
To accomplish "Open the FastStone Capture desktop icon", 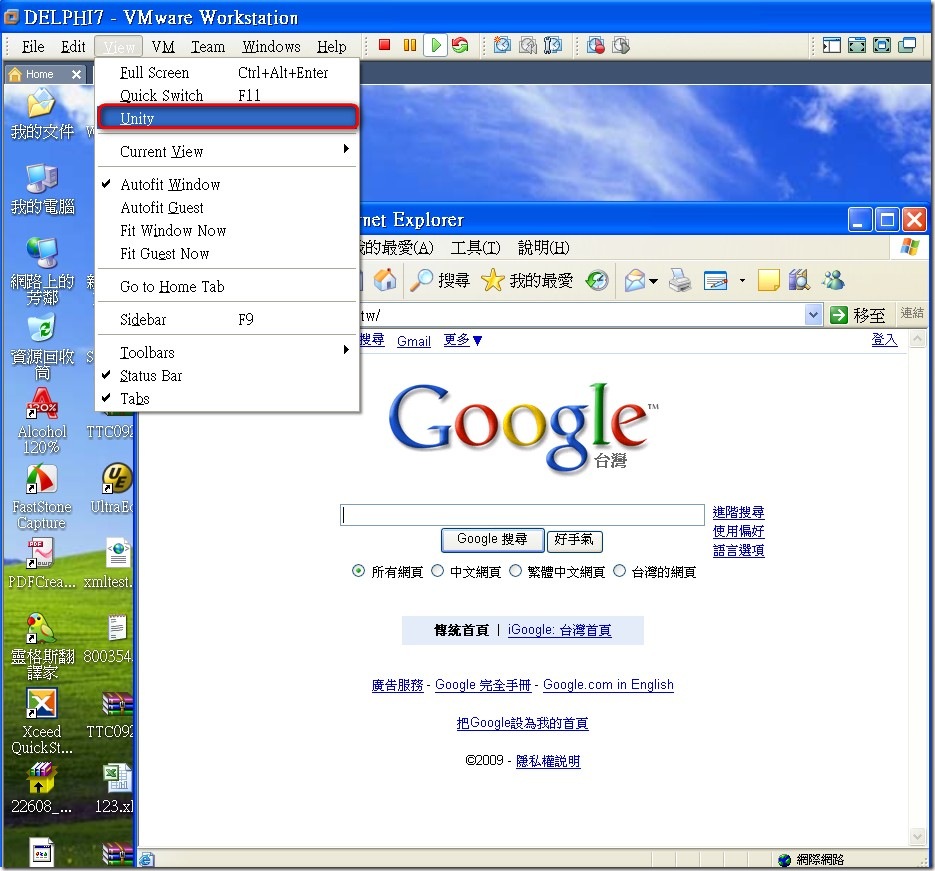I will coord(42,497).
